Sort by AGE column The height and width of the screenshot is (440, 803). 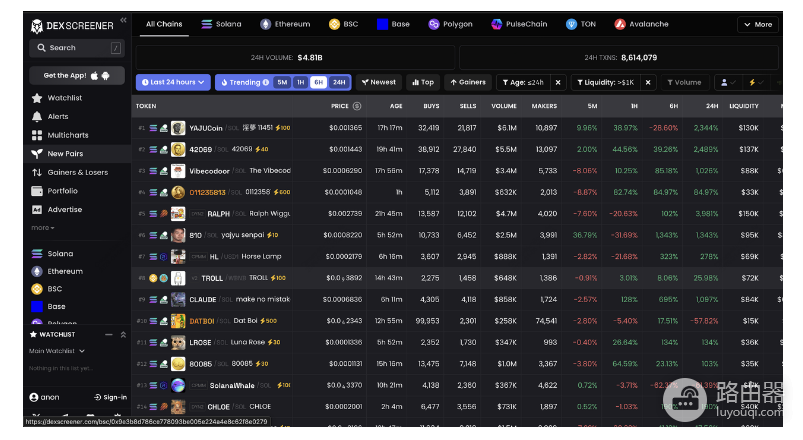(396, 106)
